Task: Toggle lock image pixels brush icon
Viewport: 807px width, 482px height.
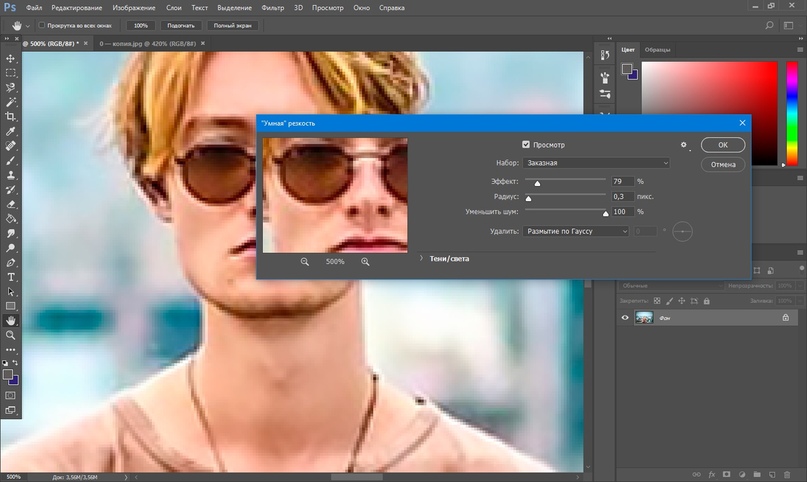Action: click(x=669, y=301)
